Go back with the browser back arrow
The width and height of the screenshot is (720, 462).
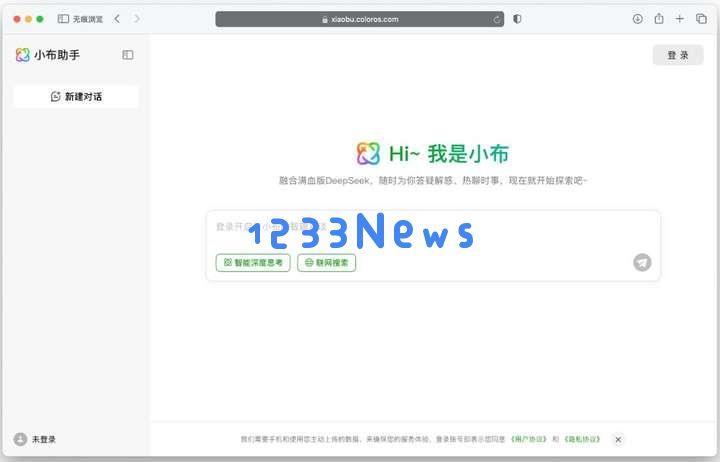117,19
